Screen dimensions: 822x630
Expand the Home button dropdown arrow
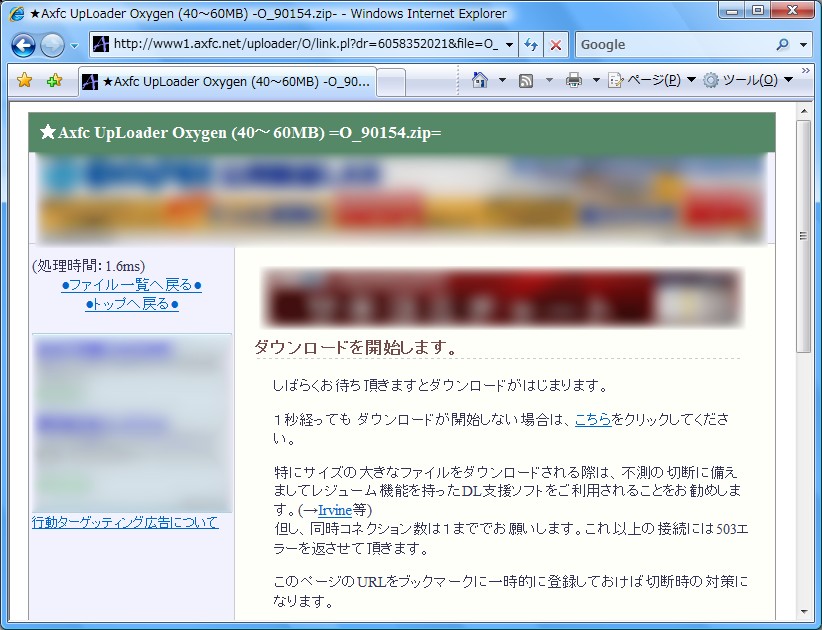pos(502,80)
